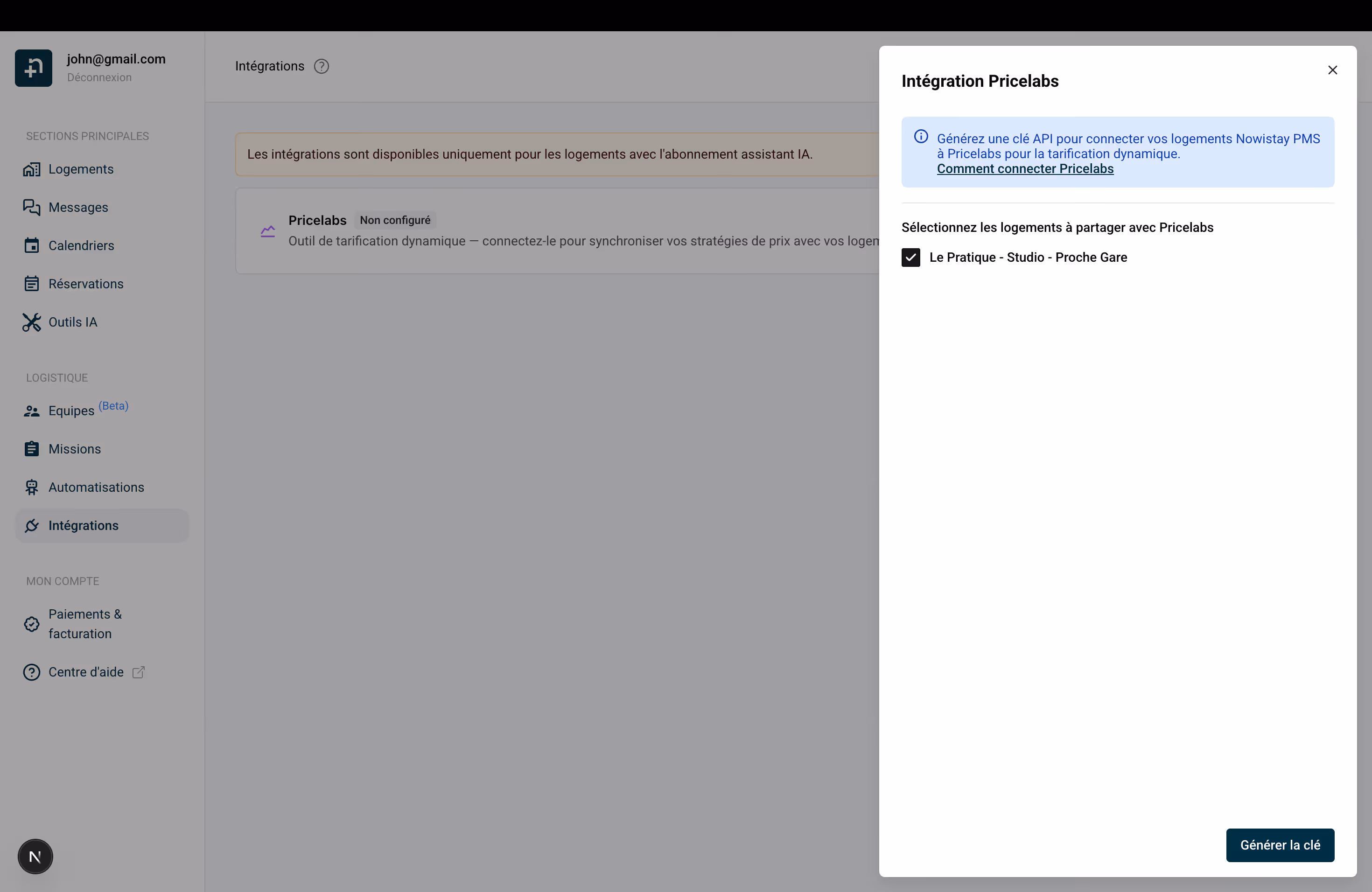Follow the Comment connecter Pricelabs link
This screenshot has width=1372, height=892.
(1024, 169)
